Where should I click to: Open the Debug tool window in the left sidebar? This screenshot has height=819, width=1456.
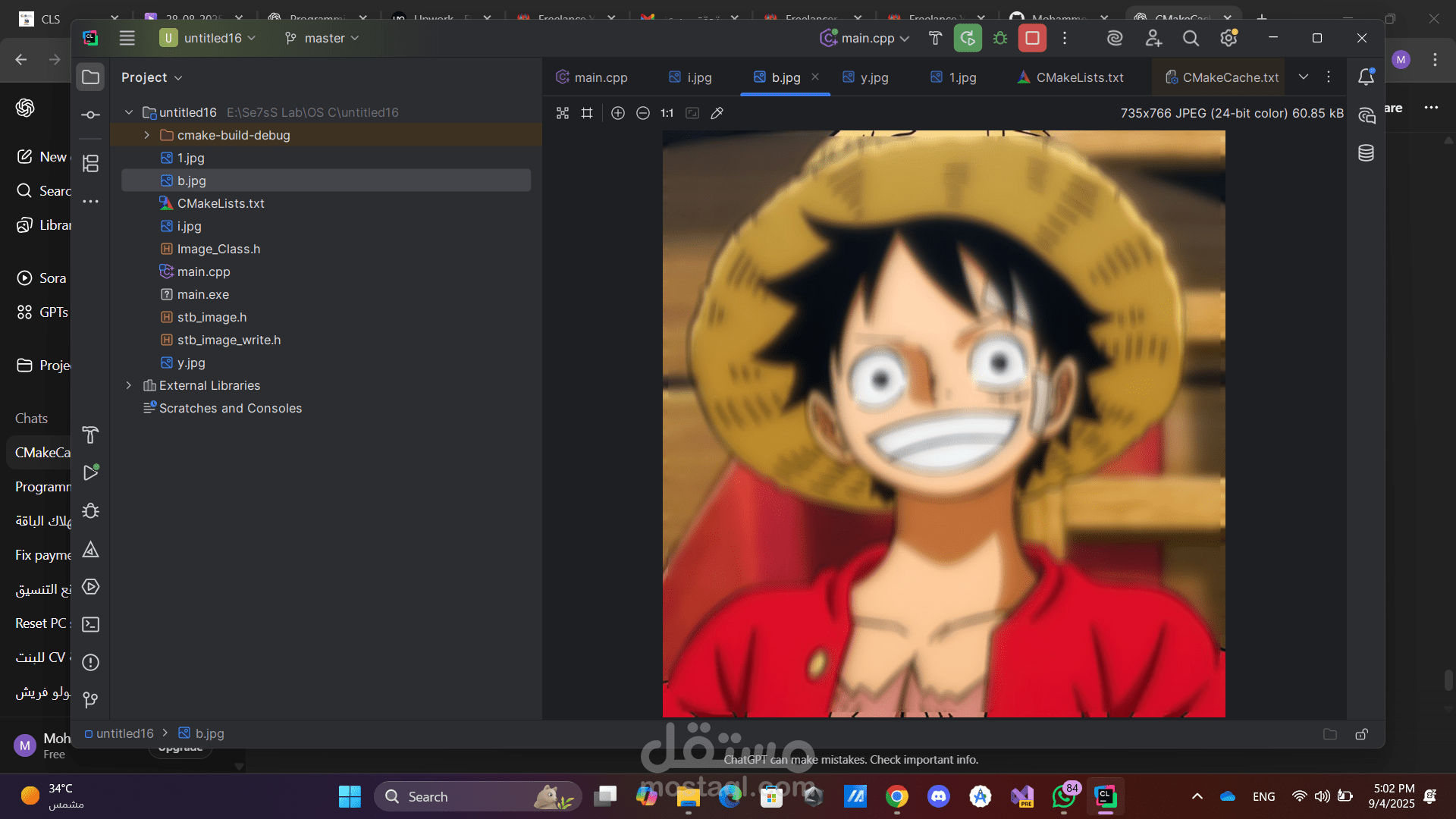click(x=90, y=510)
